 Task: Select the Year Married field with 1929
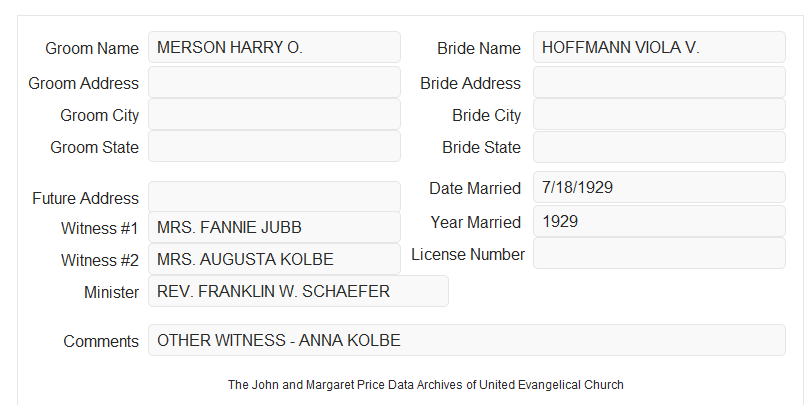pos(659,221)
